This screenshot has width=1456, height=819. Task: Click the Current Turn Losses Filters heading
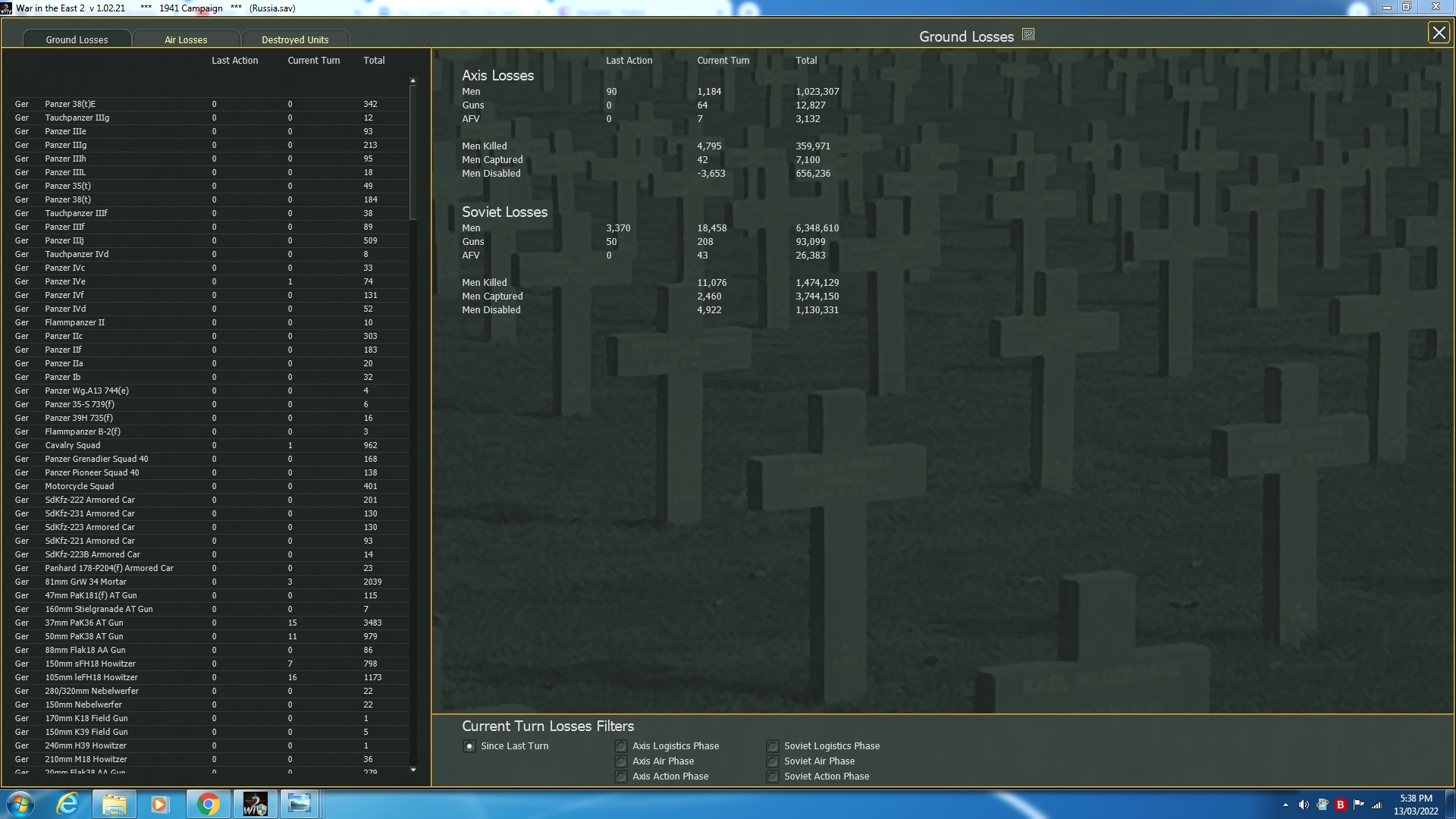(548, 726)
